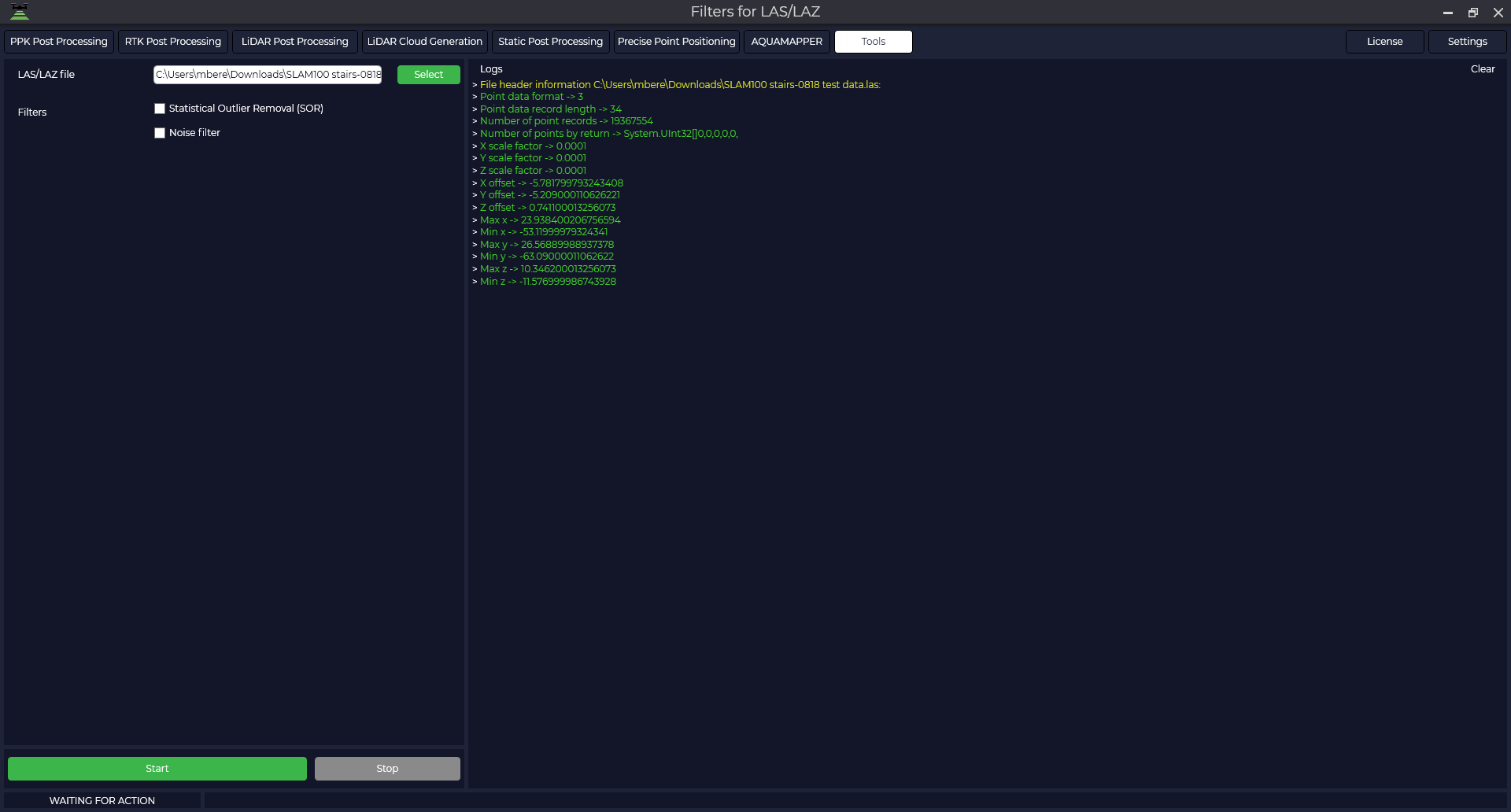Close the application window
The height and width of the screenshot is (812, 1511).
tap(1498, 13)
